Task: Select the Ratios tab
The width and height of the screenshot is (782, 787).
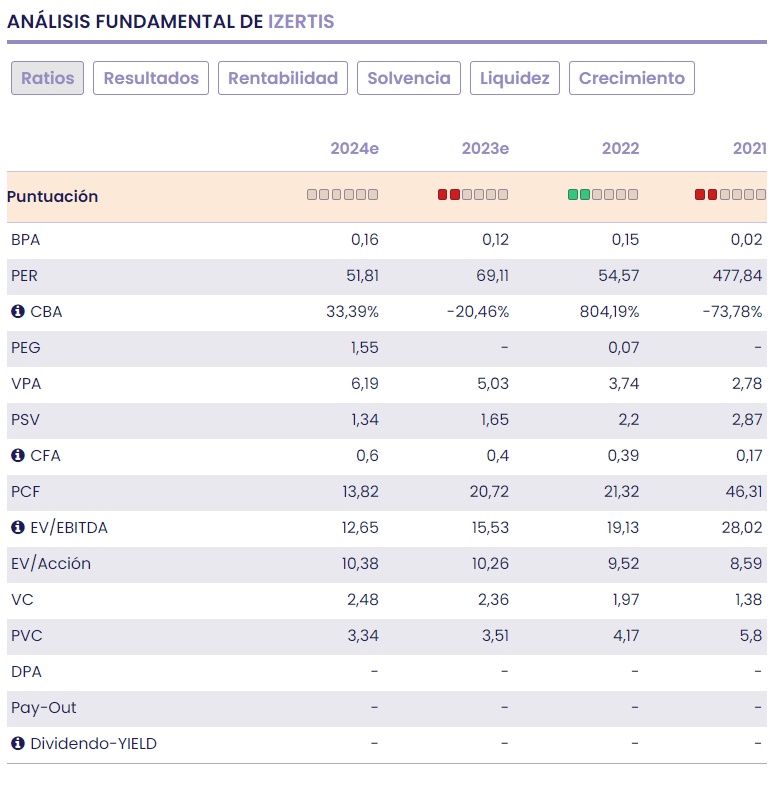Action: point(47,78)
